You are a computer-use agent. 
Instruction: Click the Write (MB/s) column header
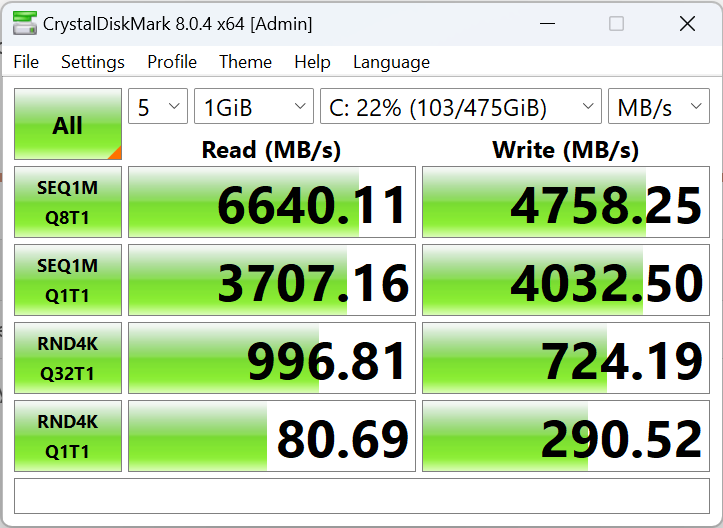566,150
